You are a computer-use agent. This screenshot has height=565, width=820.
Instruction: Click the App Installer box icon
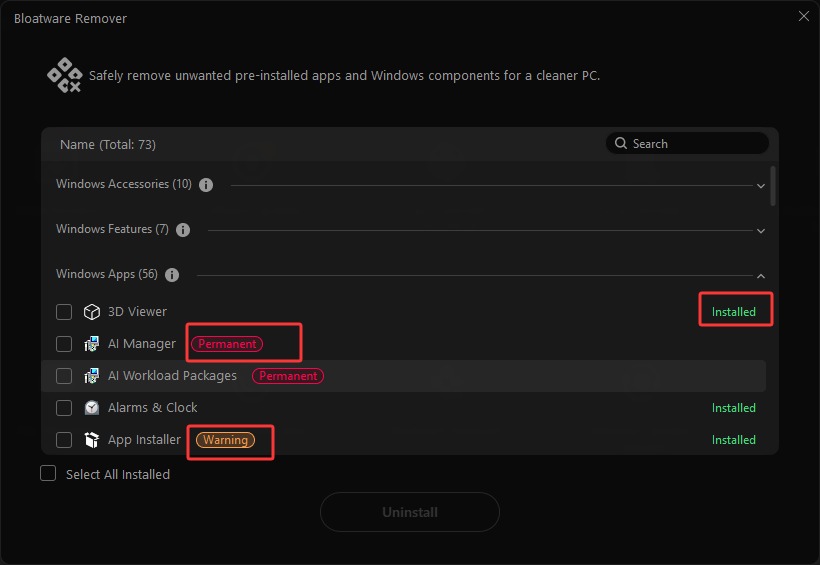92,440
